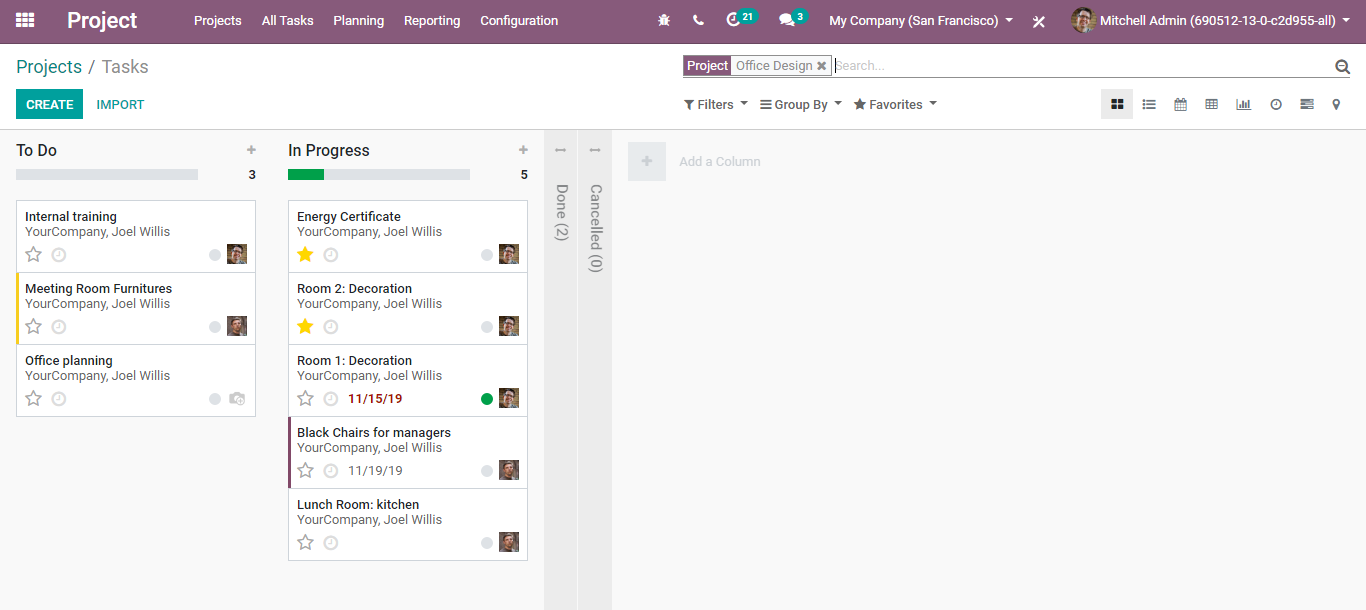
Task: Focus the Search input field
Action: pos(1083,66)
